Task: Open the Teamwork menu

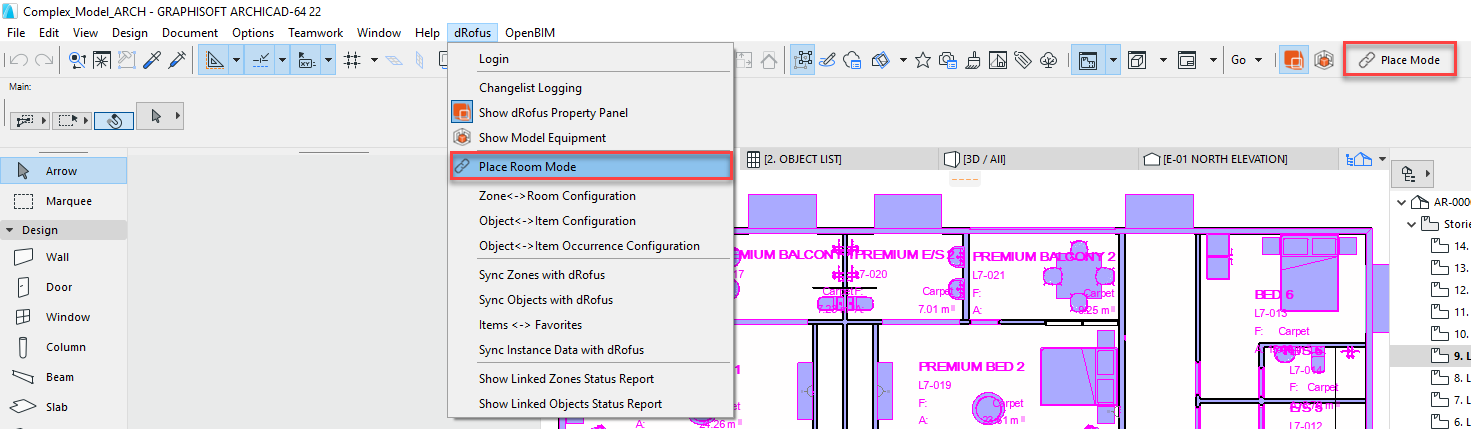Action: pos(316,33)
